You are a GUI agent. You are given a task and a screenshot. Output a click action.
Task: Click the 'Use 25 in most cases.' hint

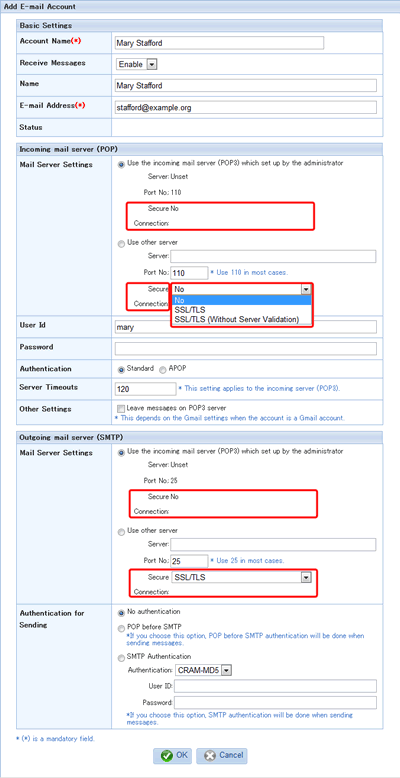coord(247,561)
